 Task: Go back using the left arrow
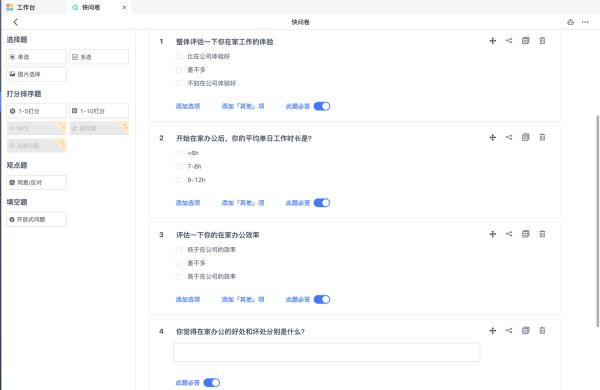pyautogui.click(x=16, y=22)
